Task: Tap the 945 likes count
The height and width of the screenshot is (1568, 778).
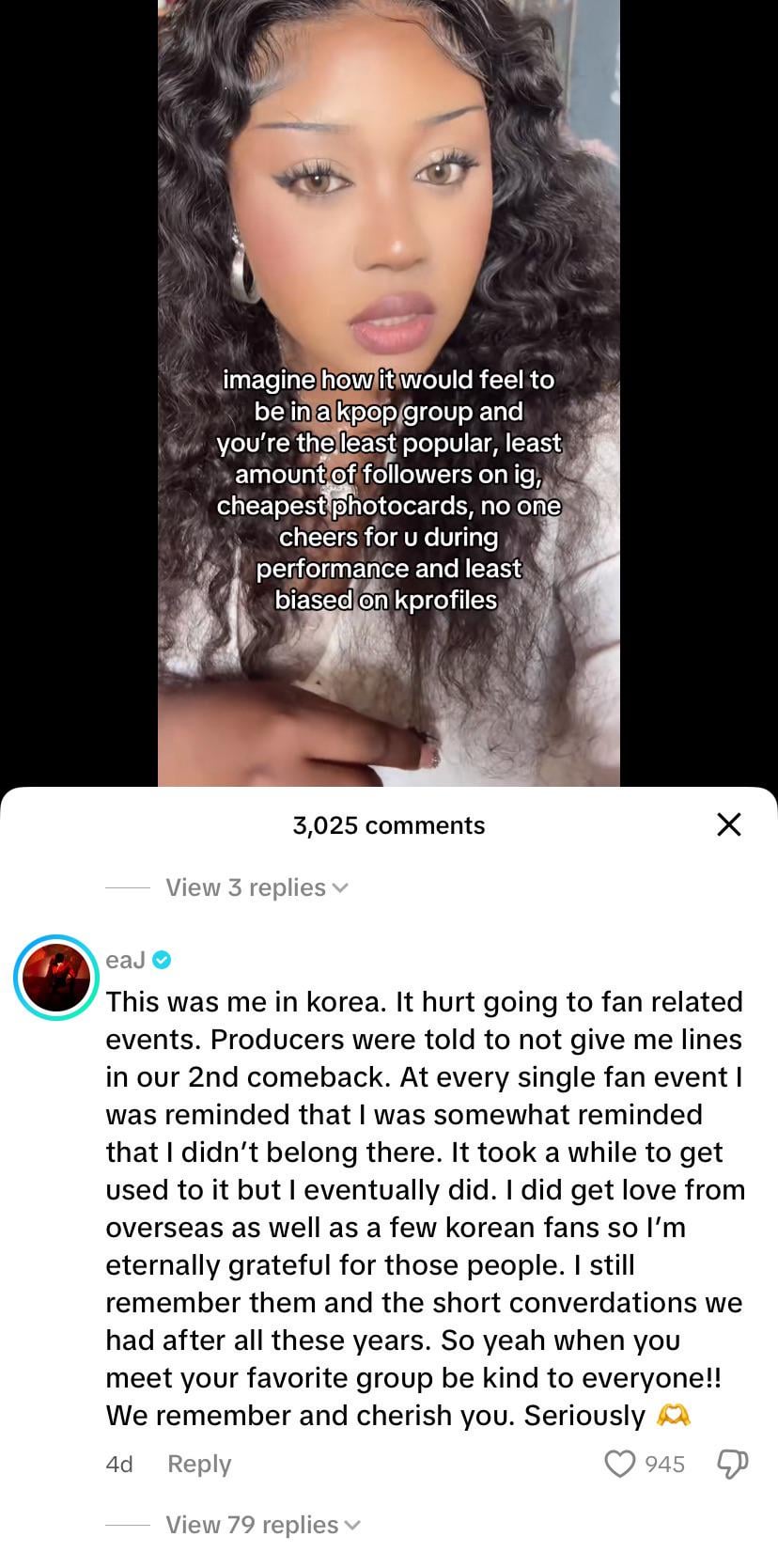Action: (665, 1465)
